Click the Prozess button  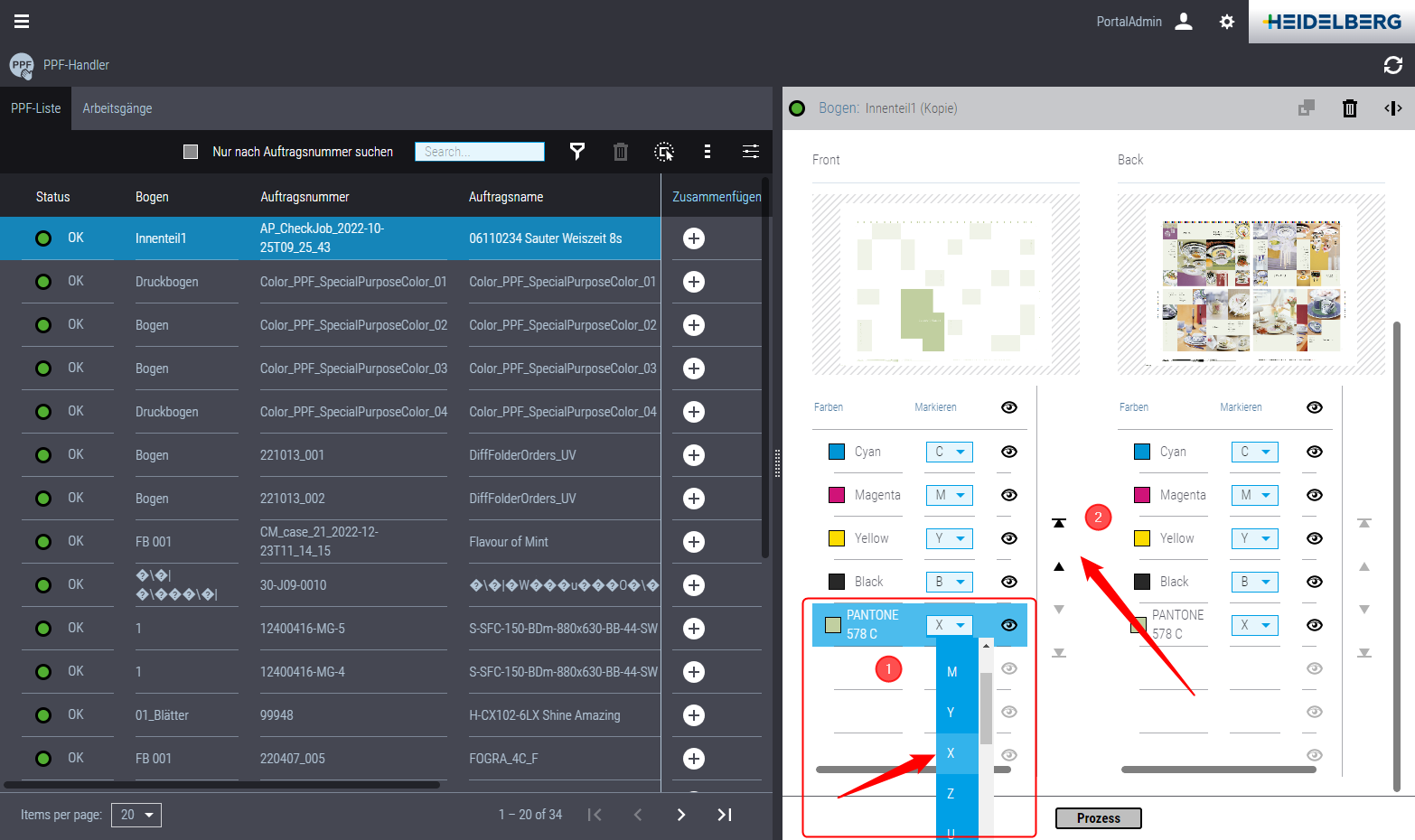click(x=1098, y=818)
